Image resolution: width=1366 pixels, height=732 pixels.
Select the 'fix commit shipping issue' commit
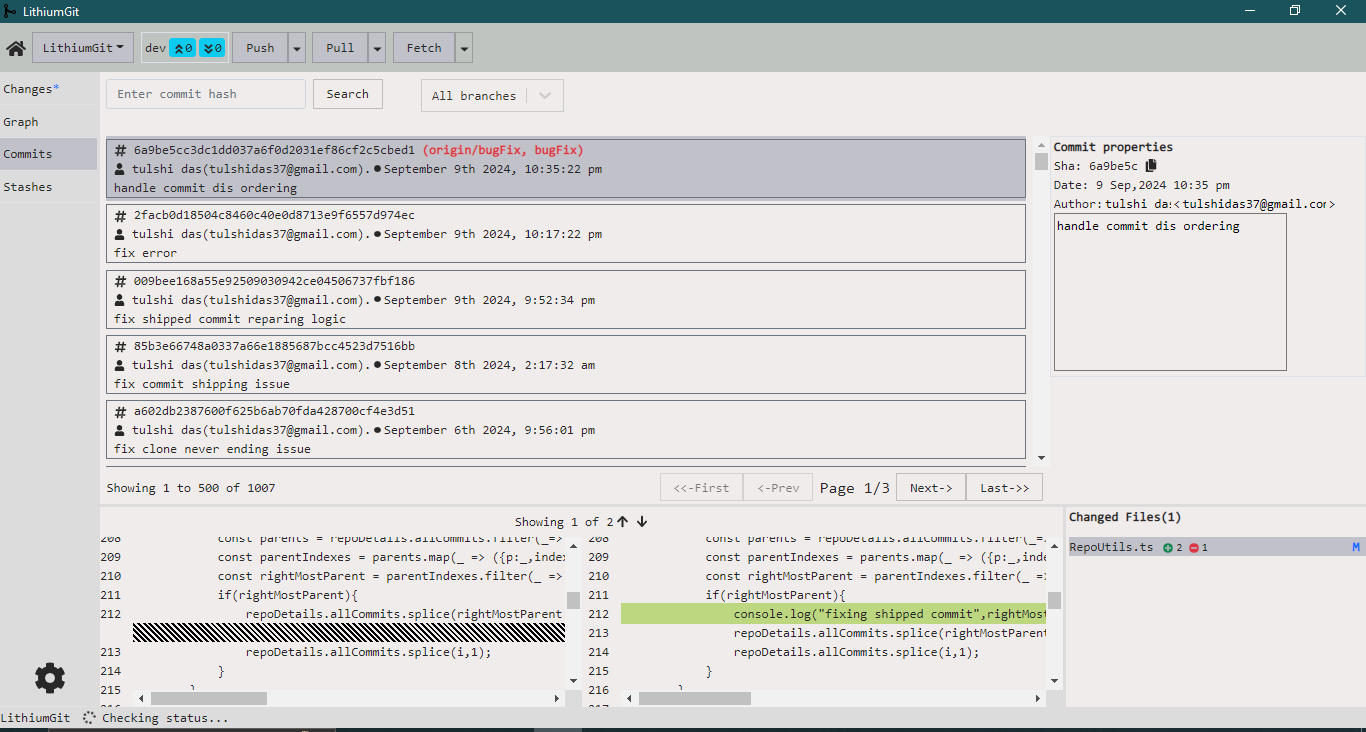pyautogui.click(x=565, y=365)
